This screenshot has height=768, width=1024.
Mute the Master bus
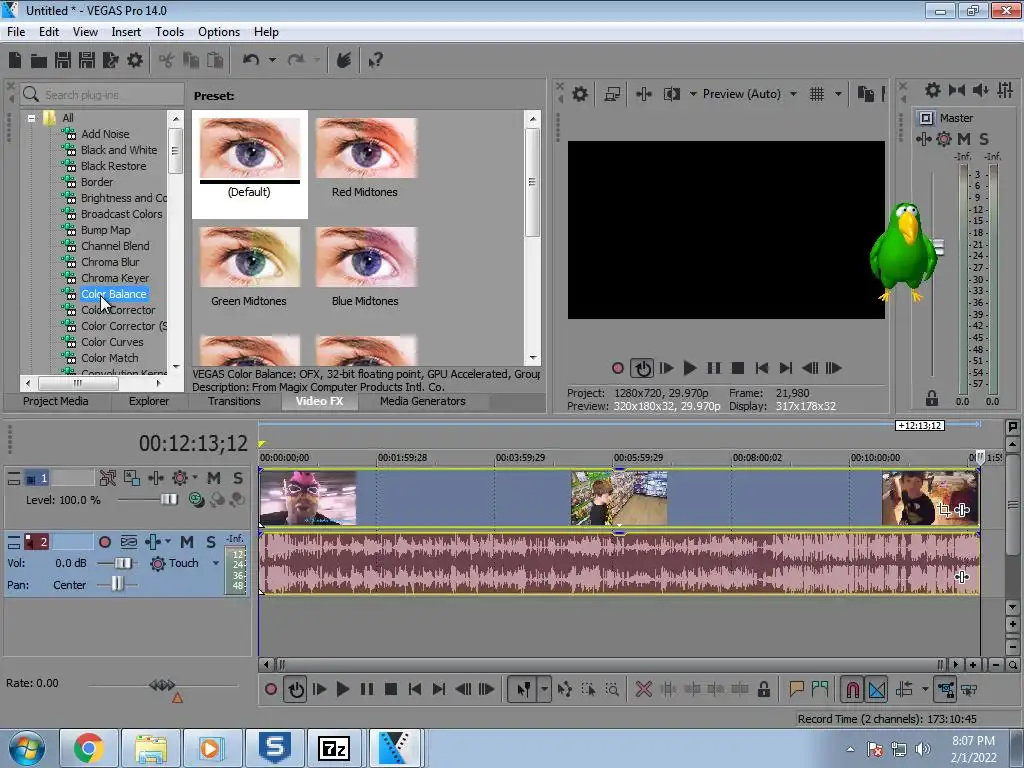(964, 138)
